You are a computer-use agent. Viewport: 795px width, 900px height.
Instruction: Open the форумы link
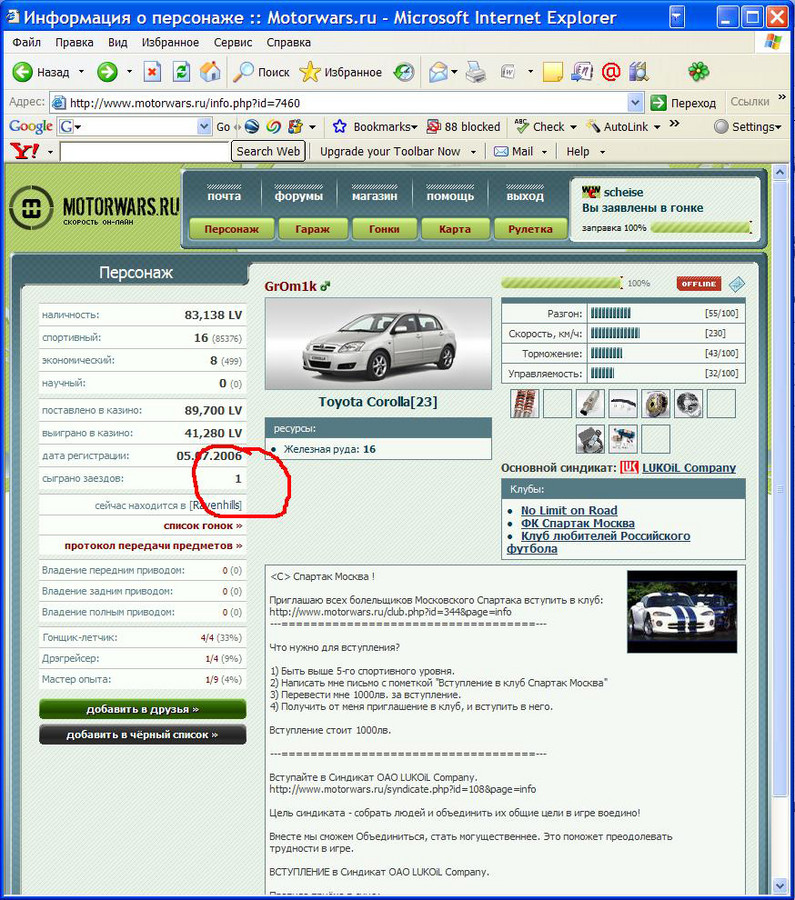pos(298,196)
